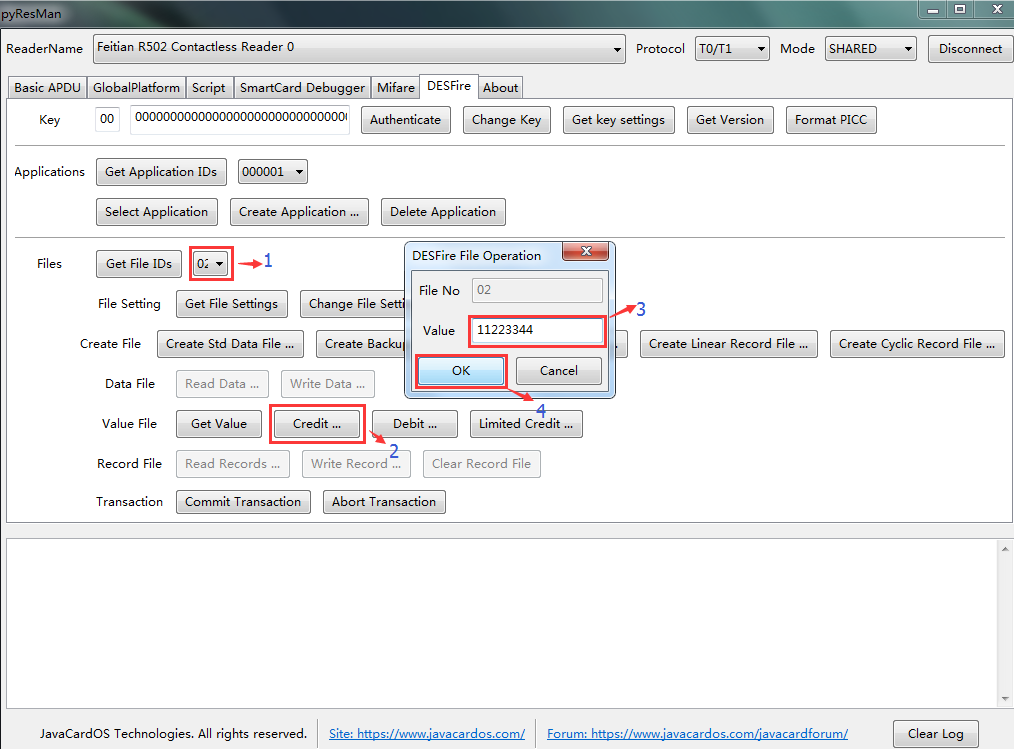The image size is (1014, 749).
Task: Click the Get Version button
Action: pyautogui.click(x=729, y=120)
